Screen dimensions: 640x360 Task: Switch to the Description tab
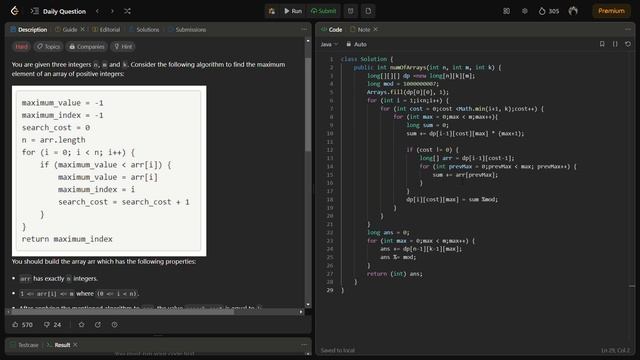coord(29,29)
